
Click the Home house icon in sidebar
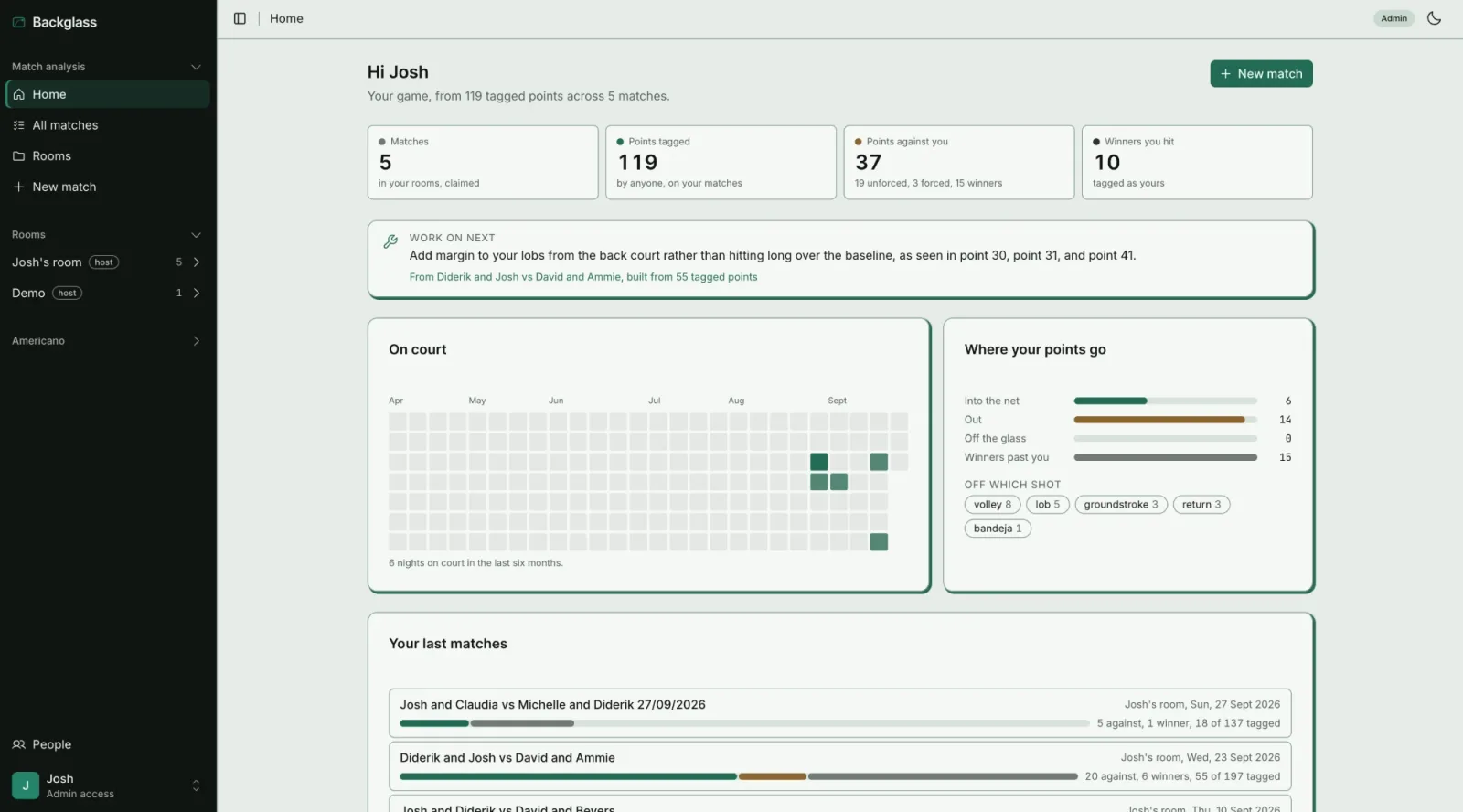tap(18, 94)
